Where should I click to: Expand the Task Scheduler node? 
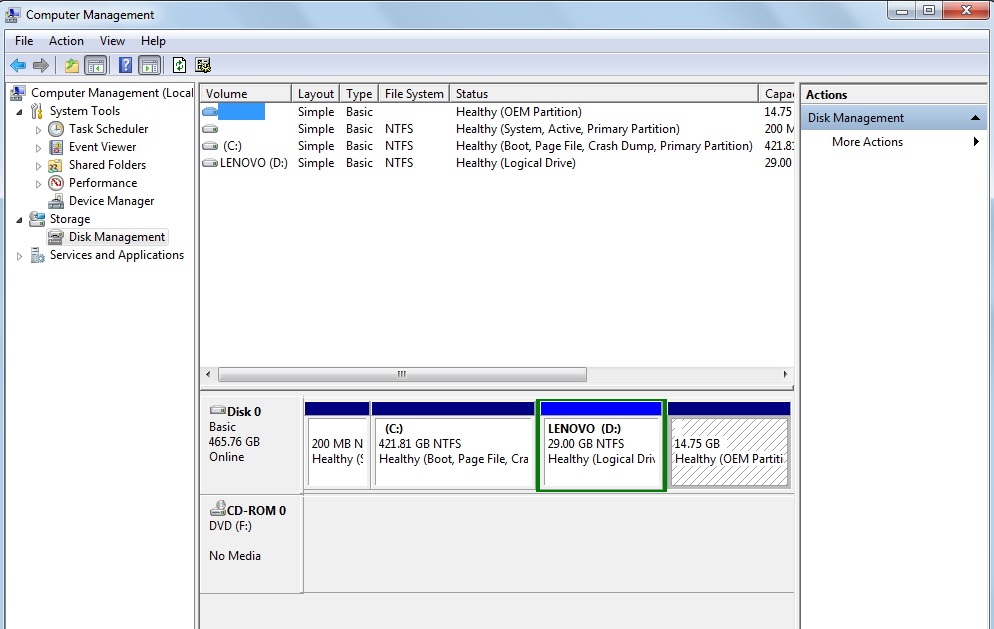coord(38,130)
